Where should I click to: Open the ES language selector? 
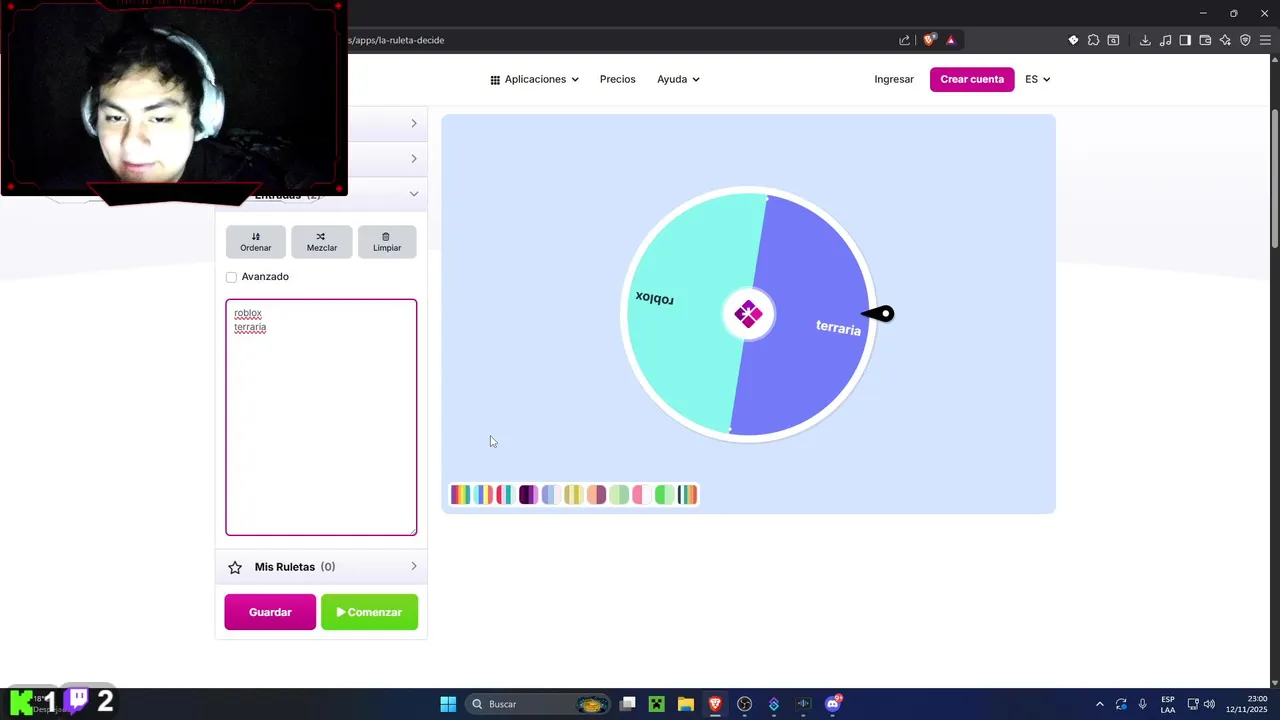coord(1037,79)
